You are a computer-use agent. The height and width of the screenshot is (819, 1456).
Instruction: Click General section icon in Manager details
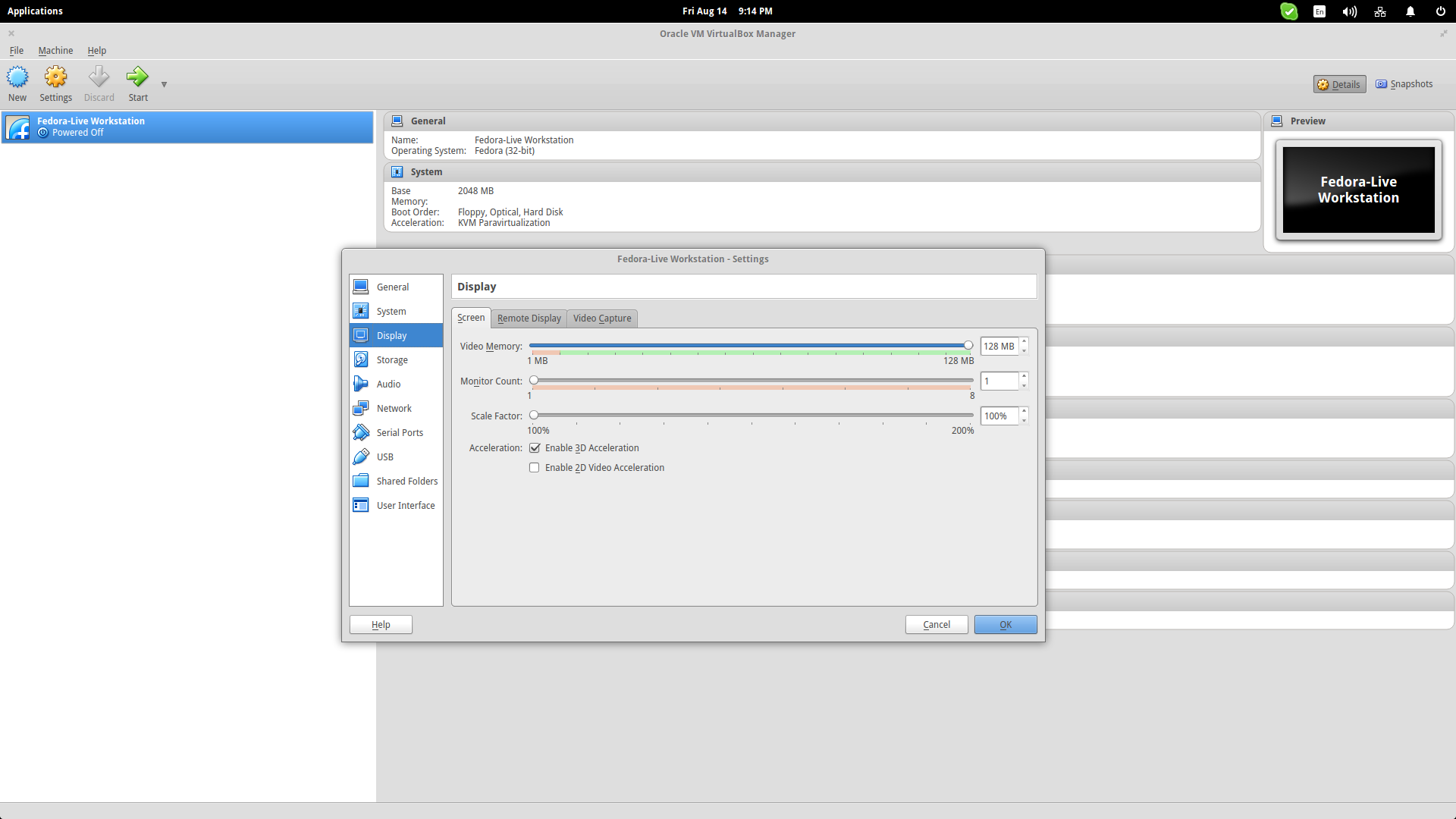pyautogui.click(x=397, y=121)
